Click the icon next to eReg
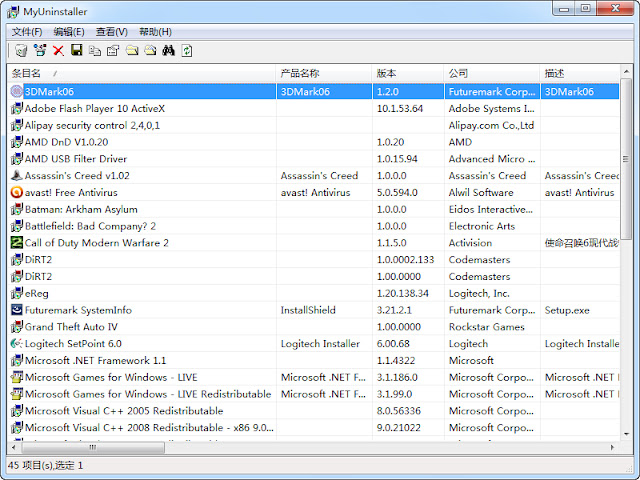The image size is (640, 480). click(17, 293)
